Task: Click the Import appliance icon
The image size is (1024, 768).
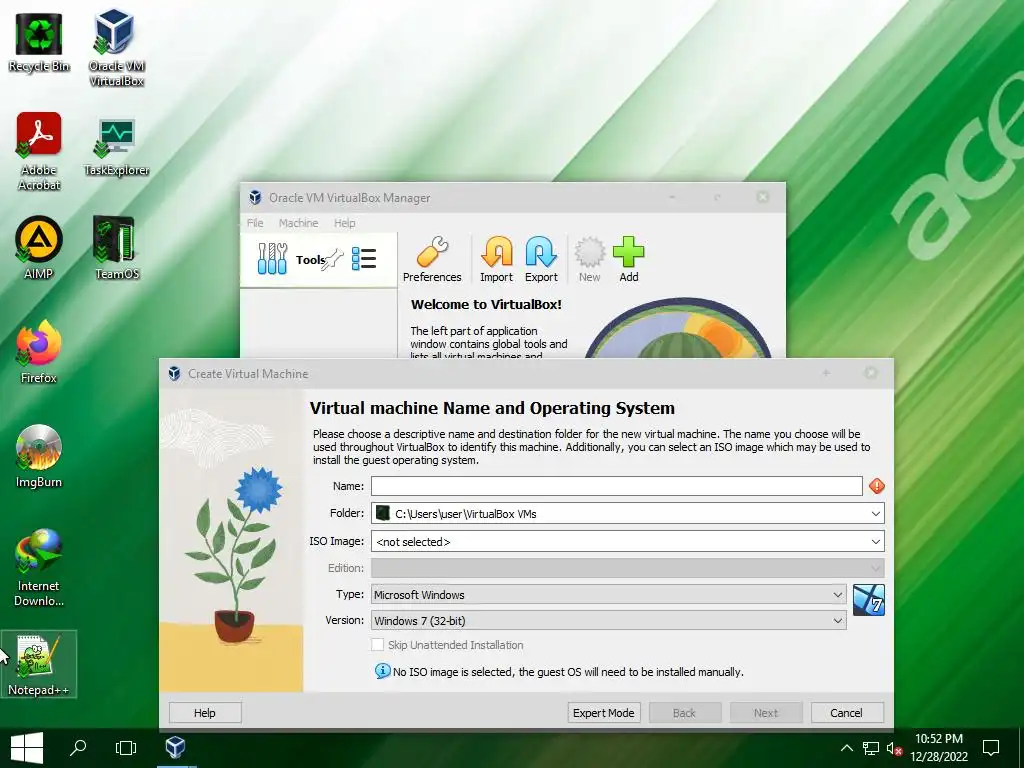Action: click(496, 259)
